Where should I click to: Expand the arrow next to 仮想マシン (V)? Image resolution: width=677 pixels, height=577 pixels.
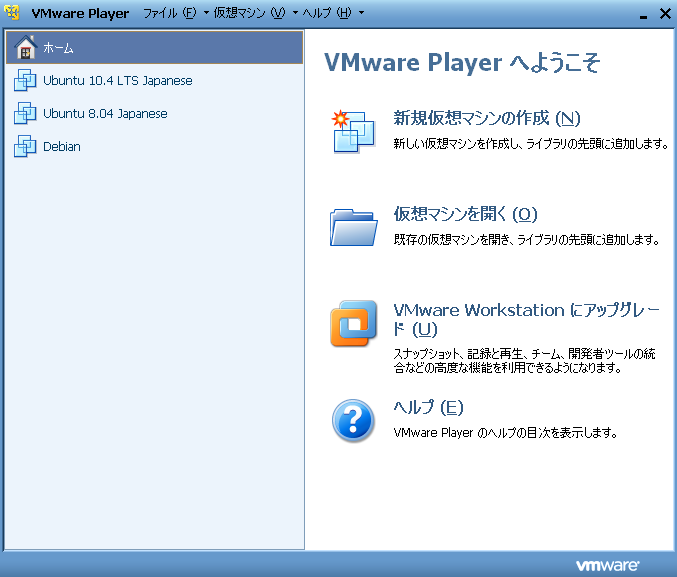pyautogui.click(x=295, y=13)
